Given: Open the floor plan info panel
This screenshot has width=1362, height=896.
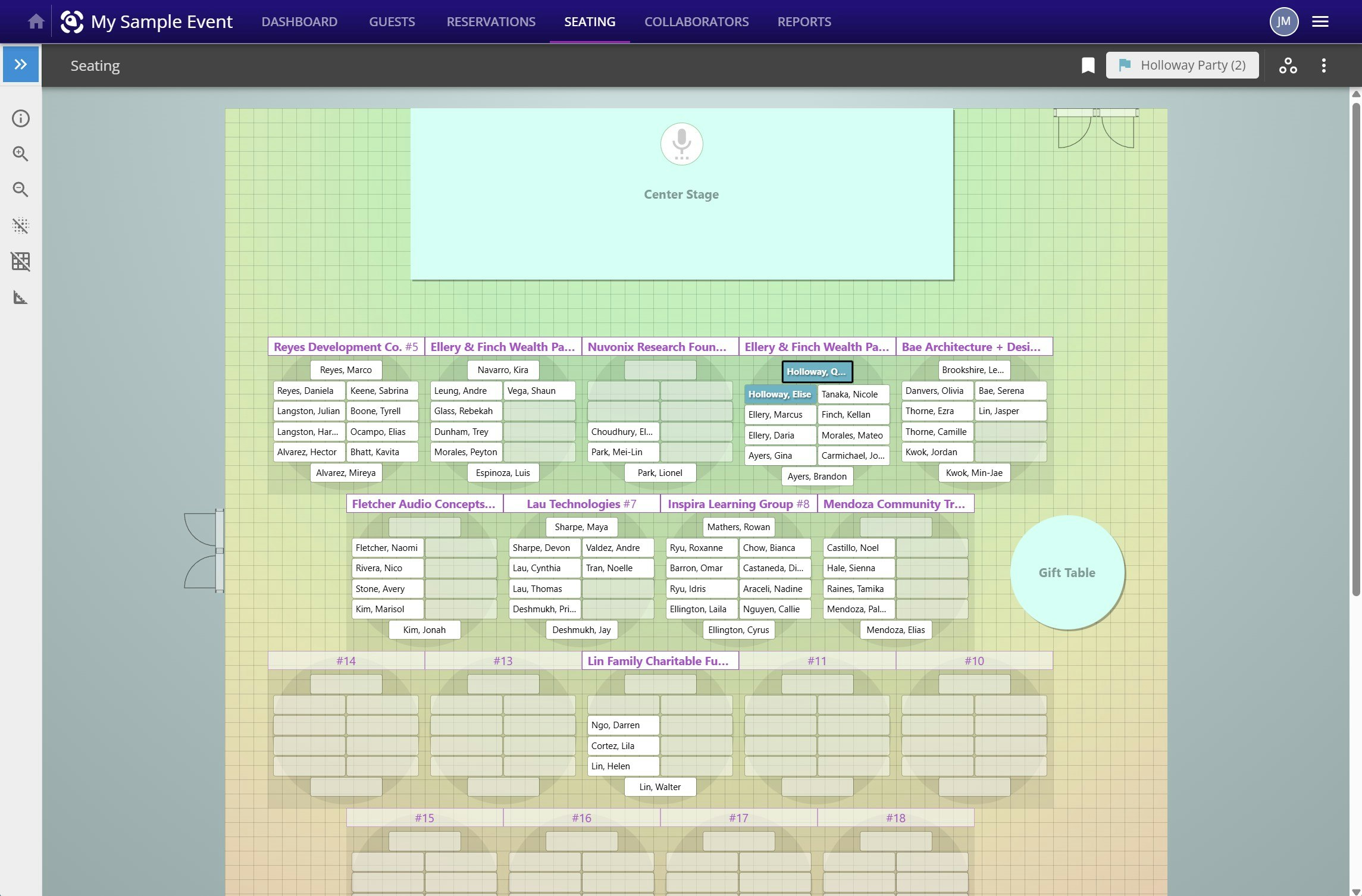Looking at the screenshot, I should [21, 118].
